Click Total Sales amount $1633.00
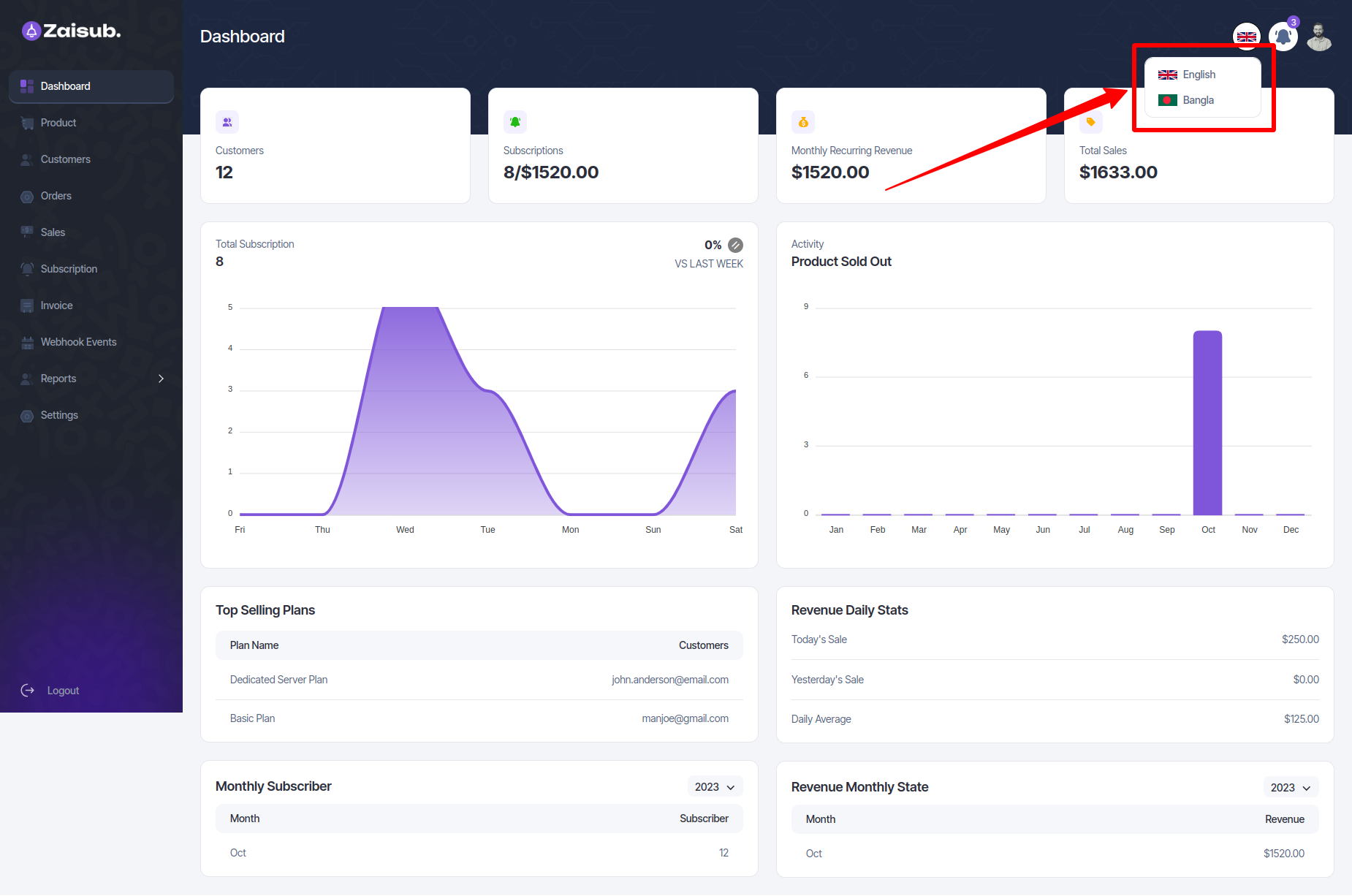This screenshot has width=1352, height=896. point(1118,172)
